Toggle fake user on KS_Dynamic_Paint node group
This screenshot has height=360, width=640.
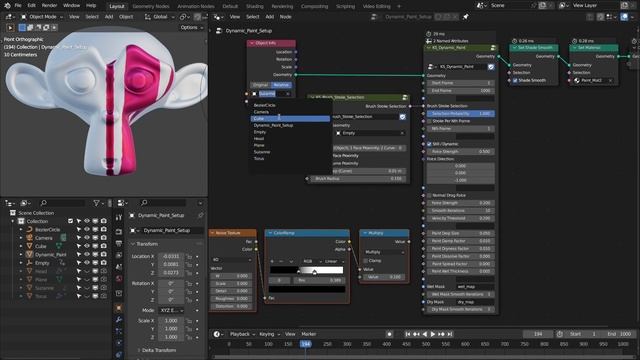point(491,67)
